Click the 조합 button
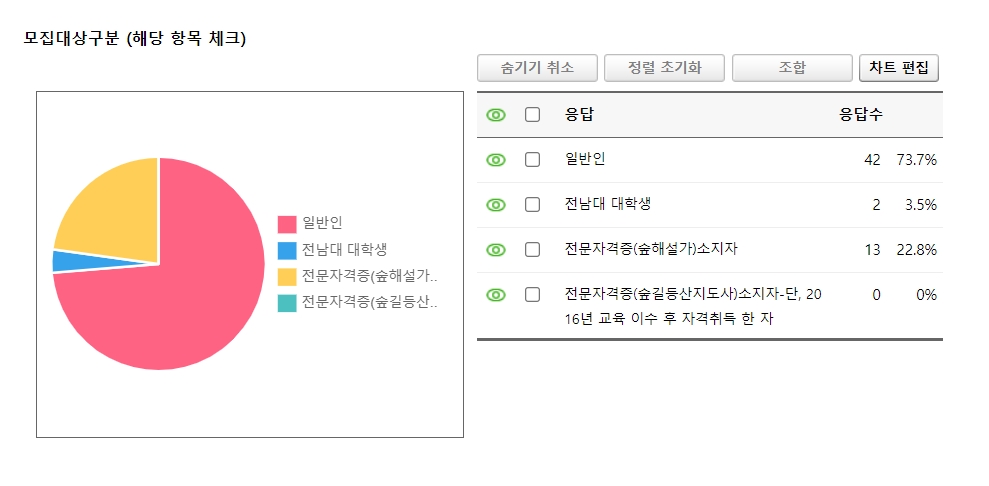989x486 pixels. tap(792, 68)
